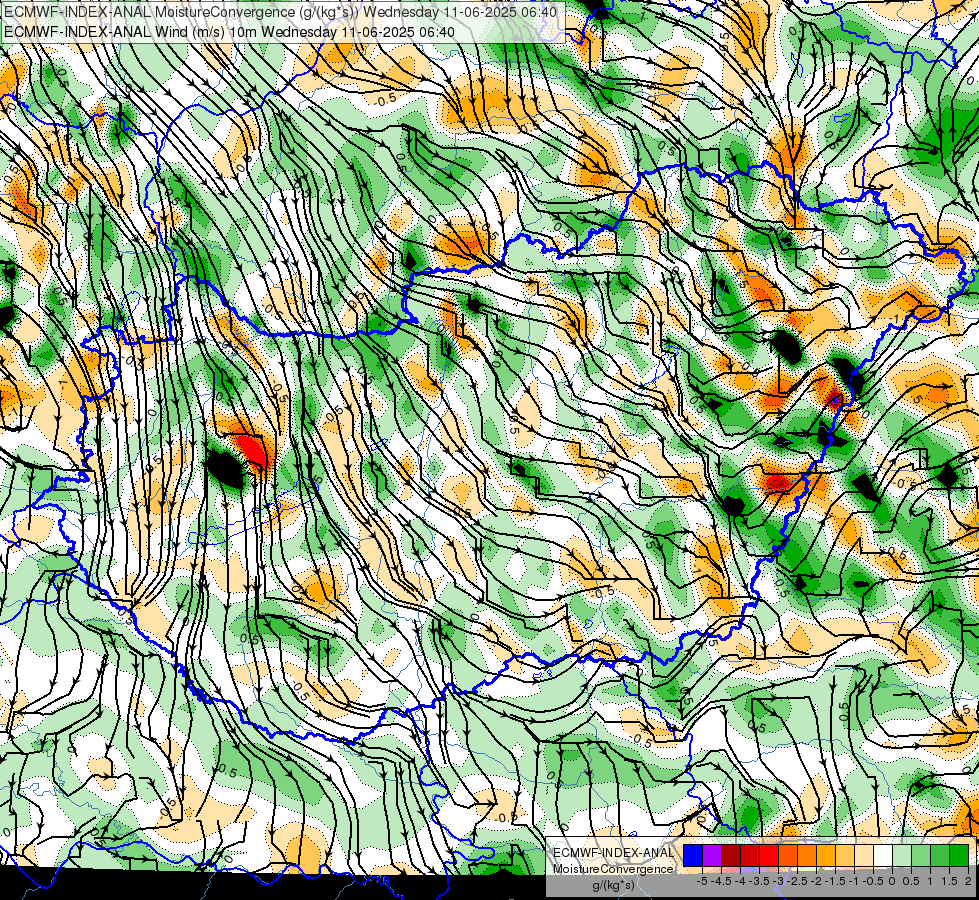Click the 2 value ending the legend scale

point(968,881)
